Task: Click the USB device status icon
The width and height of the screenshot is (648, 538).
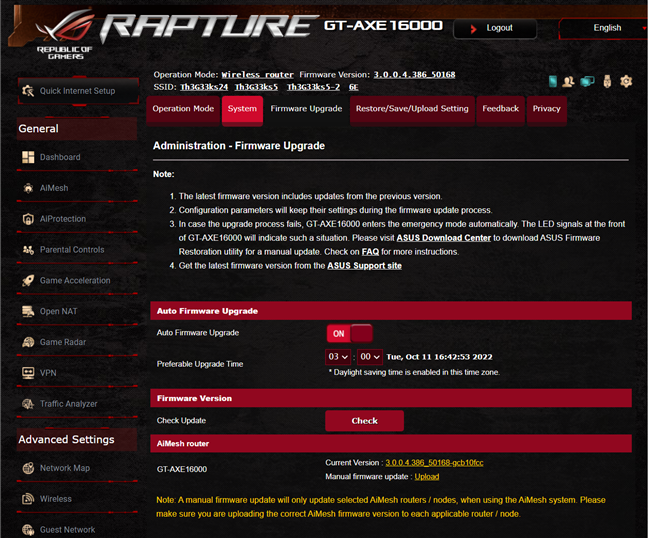Action: coord(607,81)
